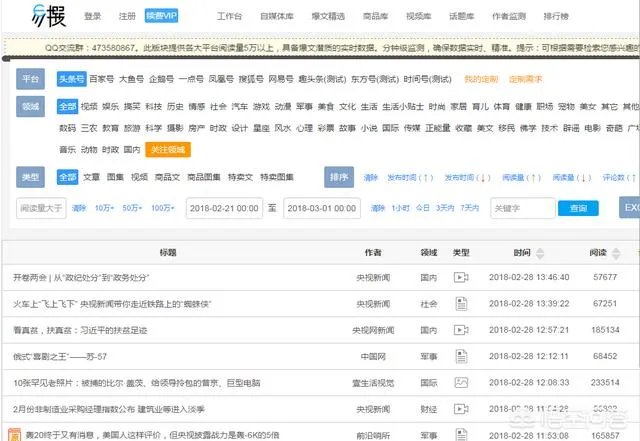Click the image gallery icon in 10张罕见老照片 row
The image size is (640, 441).
point(461,383)
